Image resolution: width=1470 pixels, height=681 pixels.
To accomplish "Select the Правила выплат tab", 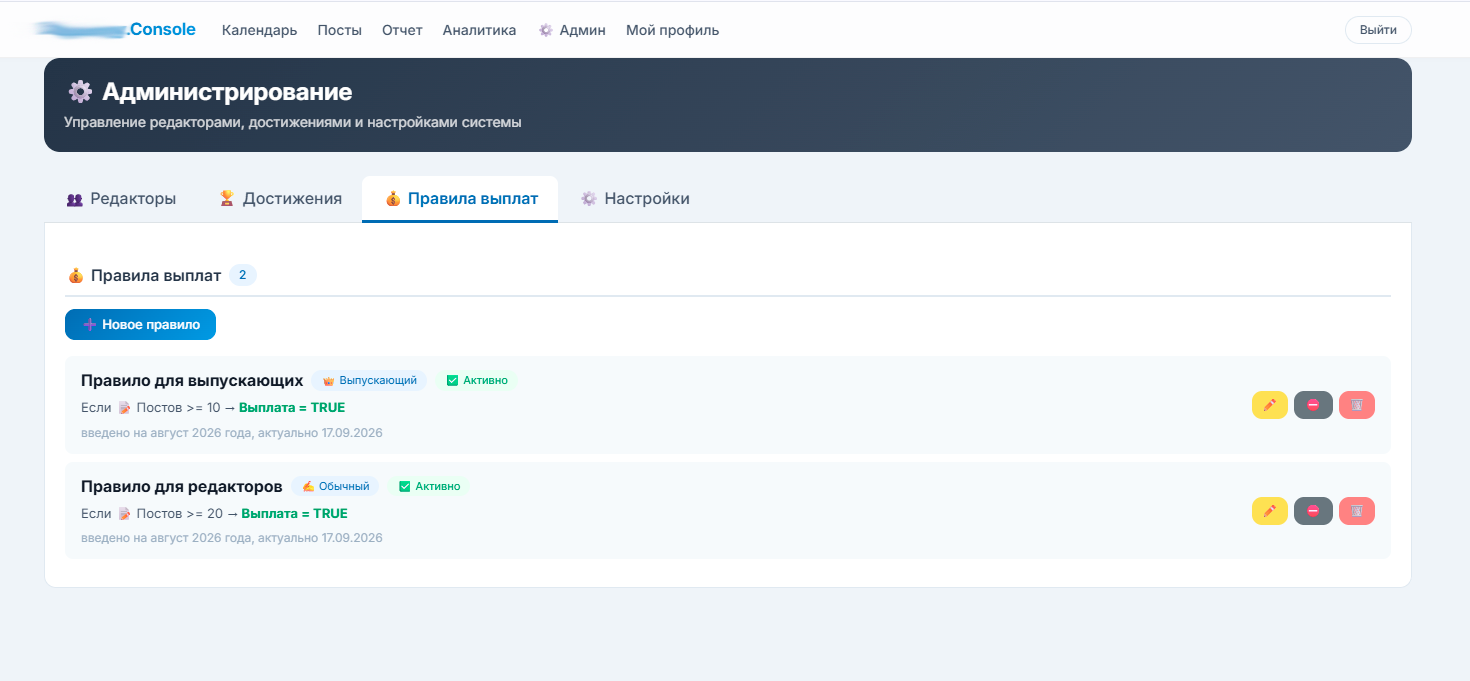I will point(460,198).
